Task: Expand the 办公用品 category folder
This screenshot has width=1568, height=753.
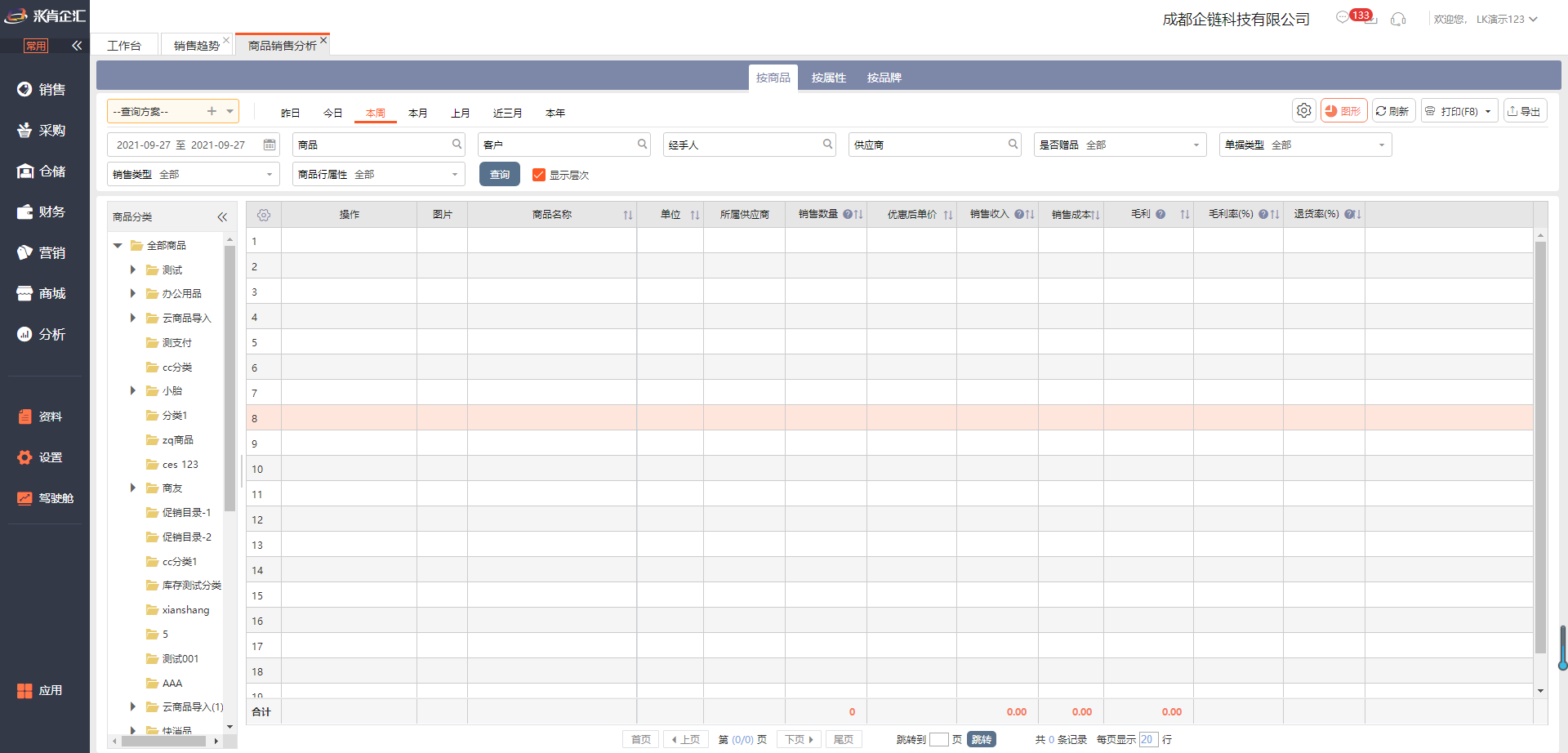Action: 133,293
